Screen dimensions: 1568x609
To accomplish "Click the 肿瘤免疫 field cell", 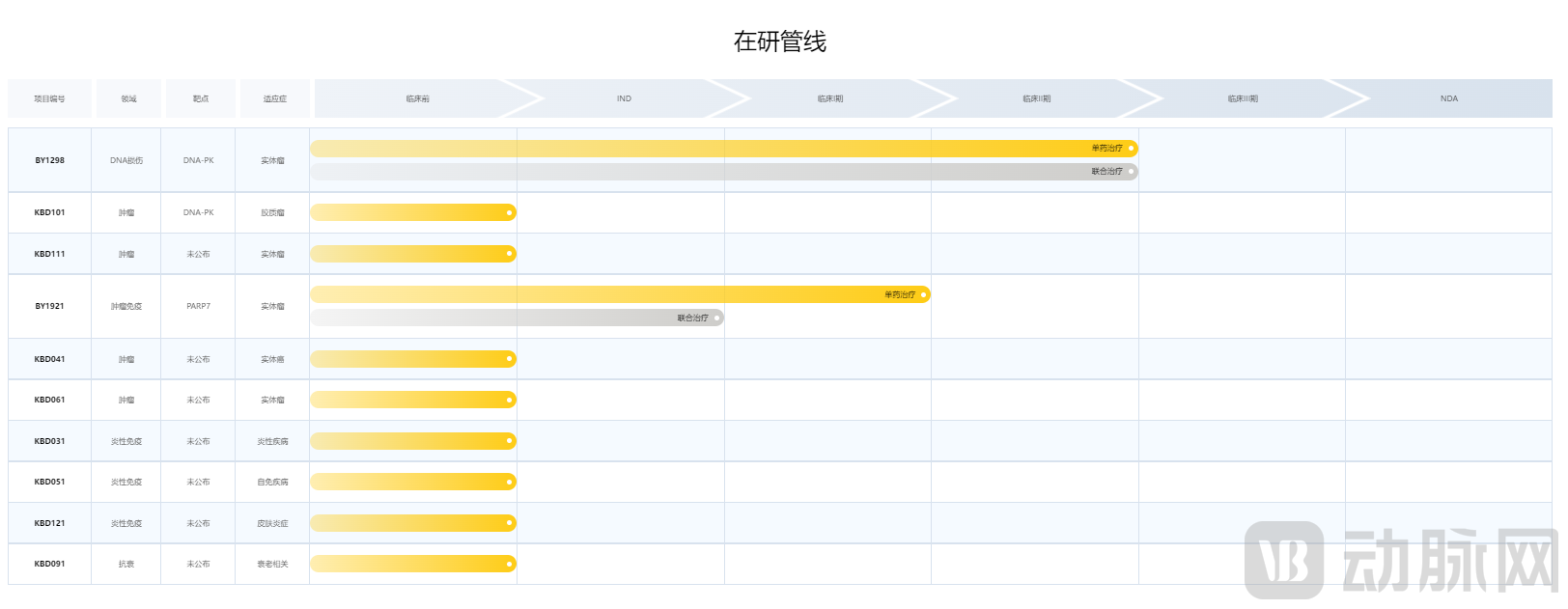I will (x=126, y=306).
